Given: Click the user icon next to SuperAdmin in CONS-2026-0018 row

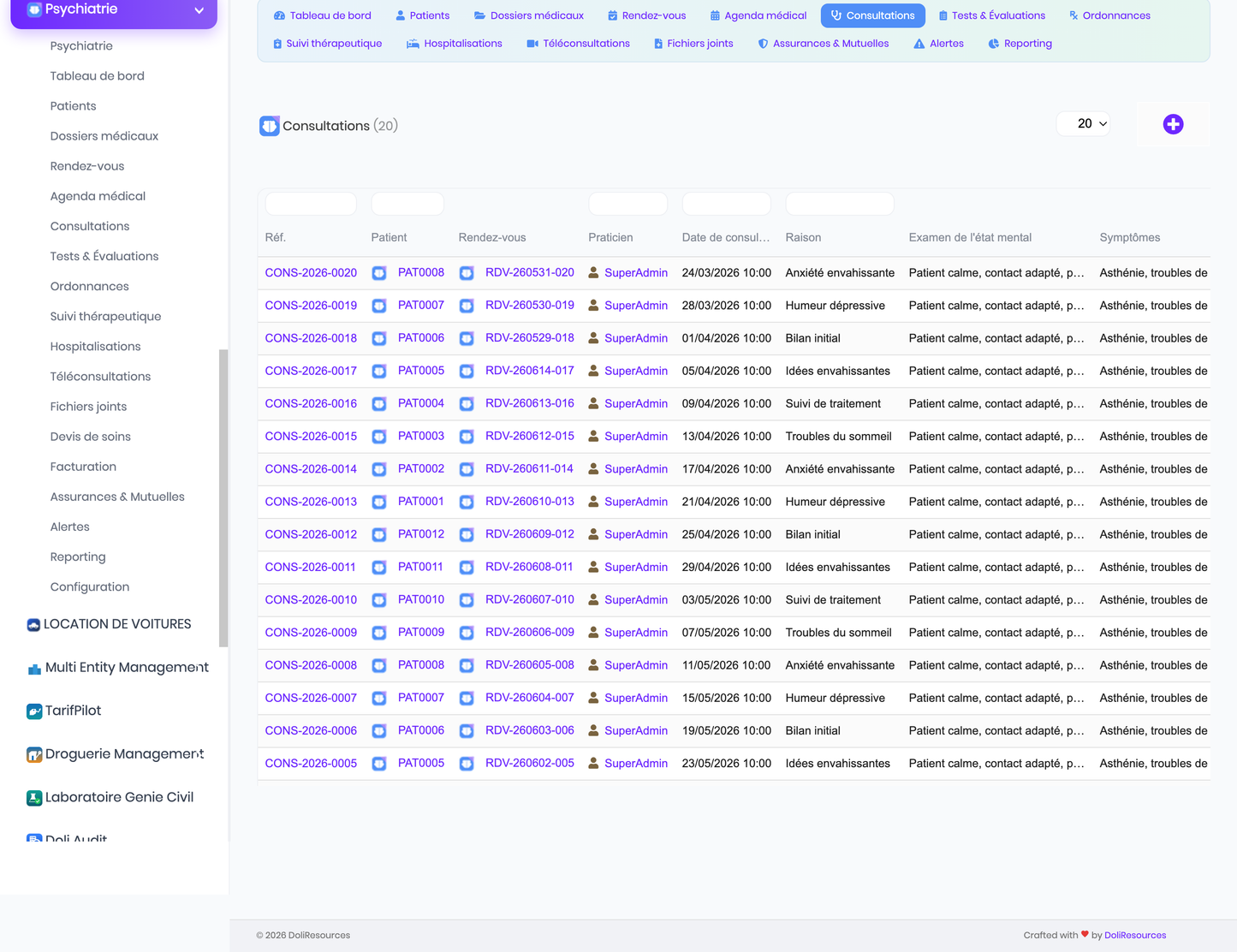Looking at the screenshot, I should point(593,338).
